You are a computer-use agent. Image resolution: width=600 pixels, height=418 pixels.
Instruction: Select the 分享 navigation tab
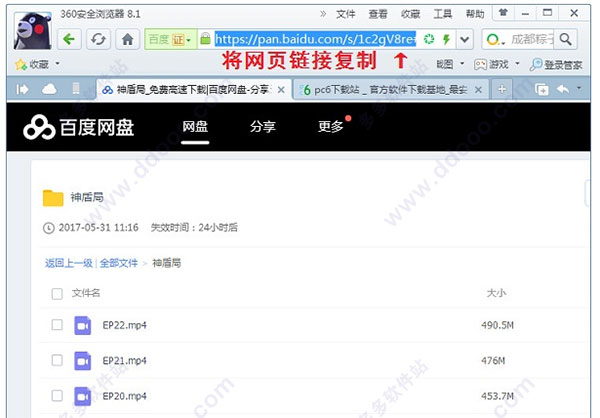[262, 127]
